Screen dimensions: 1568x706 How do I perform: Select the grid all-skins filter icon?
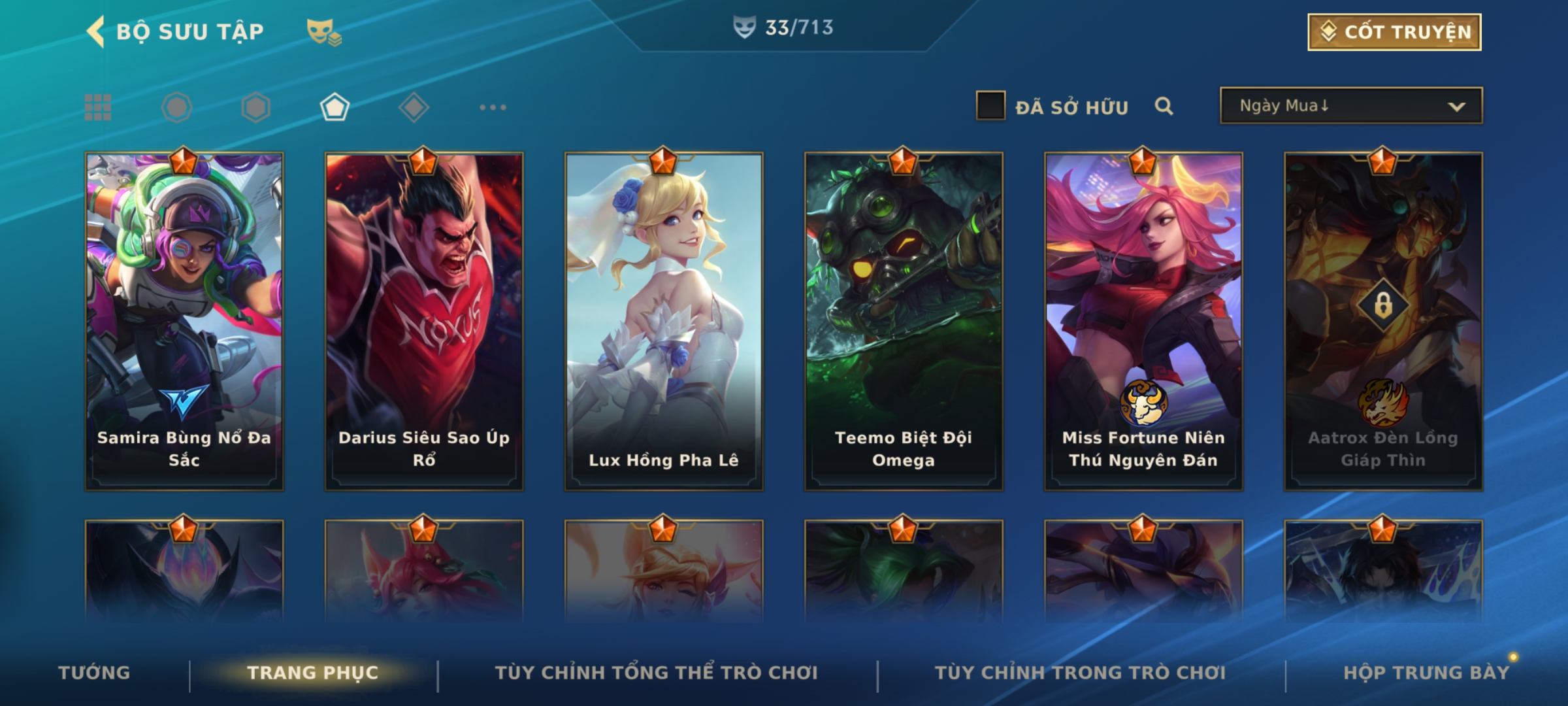[x=98, y=107]
